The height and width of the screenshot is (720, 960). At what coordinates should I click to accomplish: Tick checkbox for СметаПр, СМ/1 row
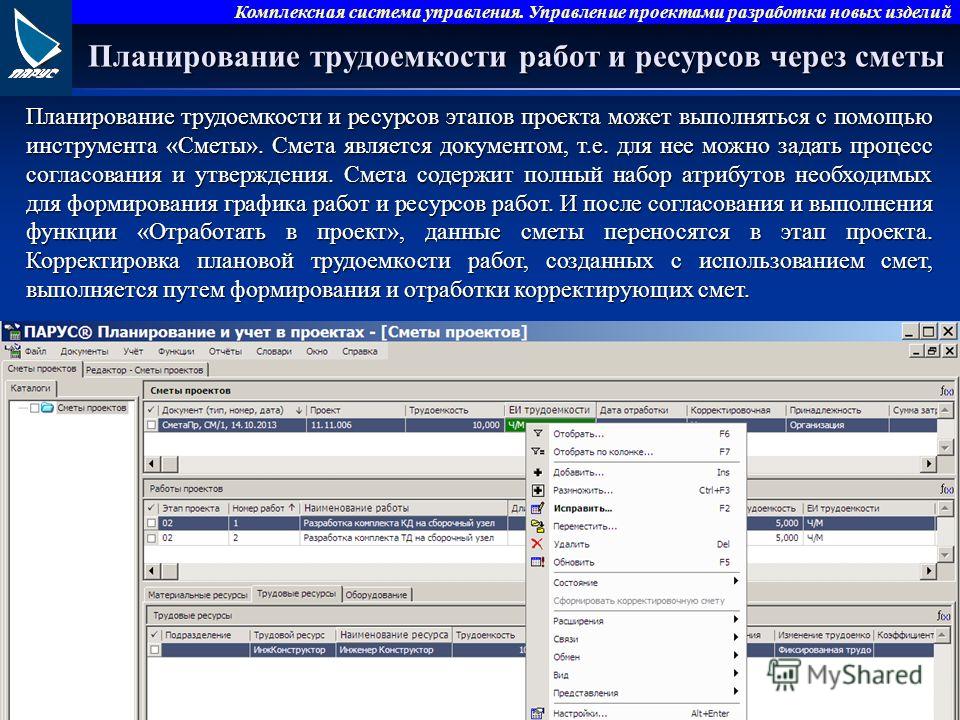coord(152,425)
